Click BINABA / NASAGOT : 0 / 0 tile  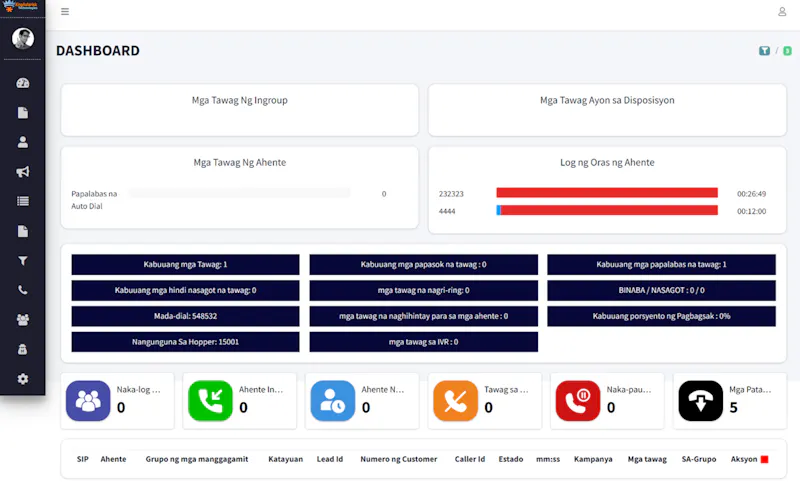click(x=661, y=290)
